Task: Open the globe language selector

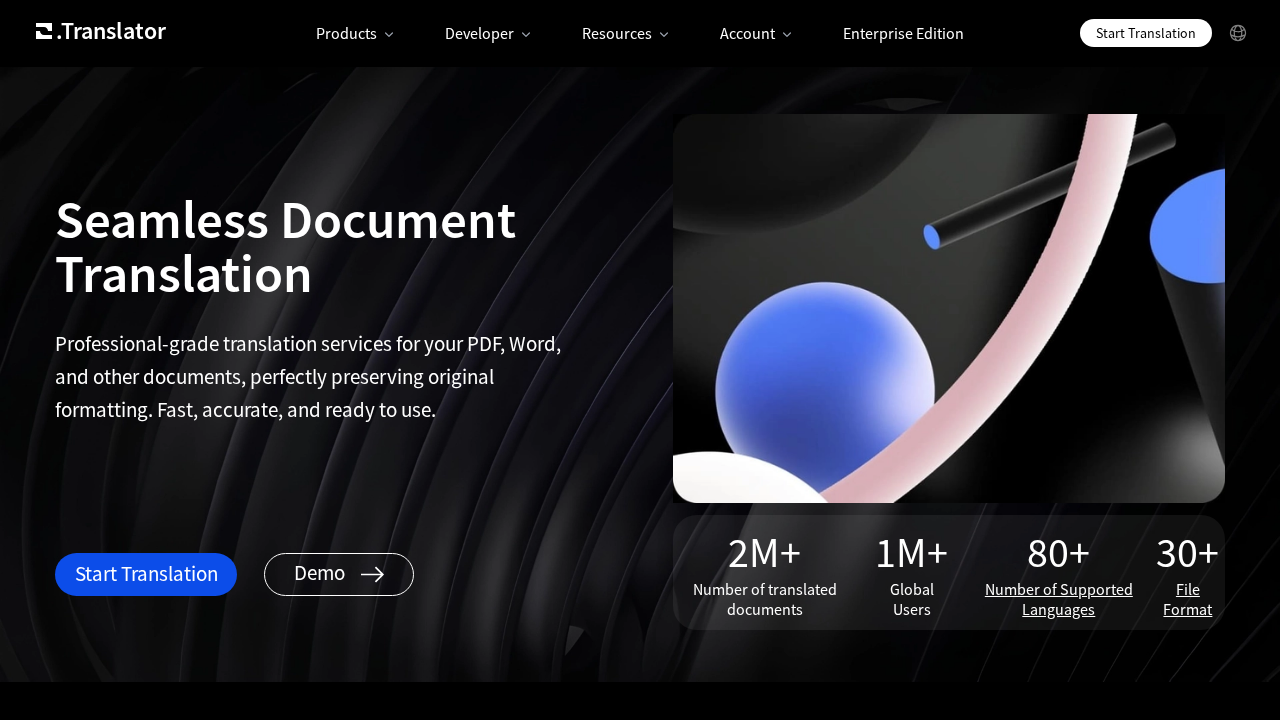Action: click(1238, 33)
